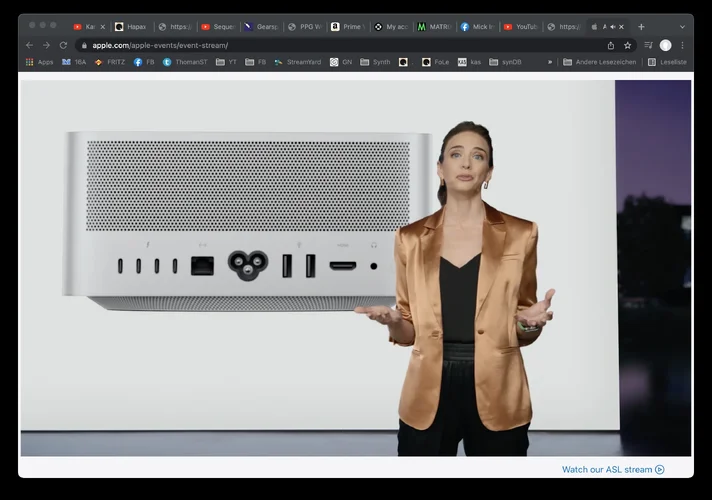Screen dimensions: 712x500
Task: Switch to the MATRIX tab
Action: pyautogui.click(x=434, y=27)
